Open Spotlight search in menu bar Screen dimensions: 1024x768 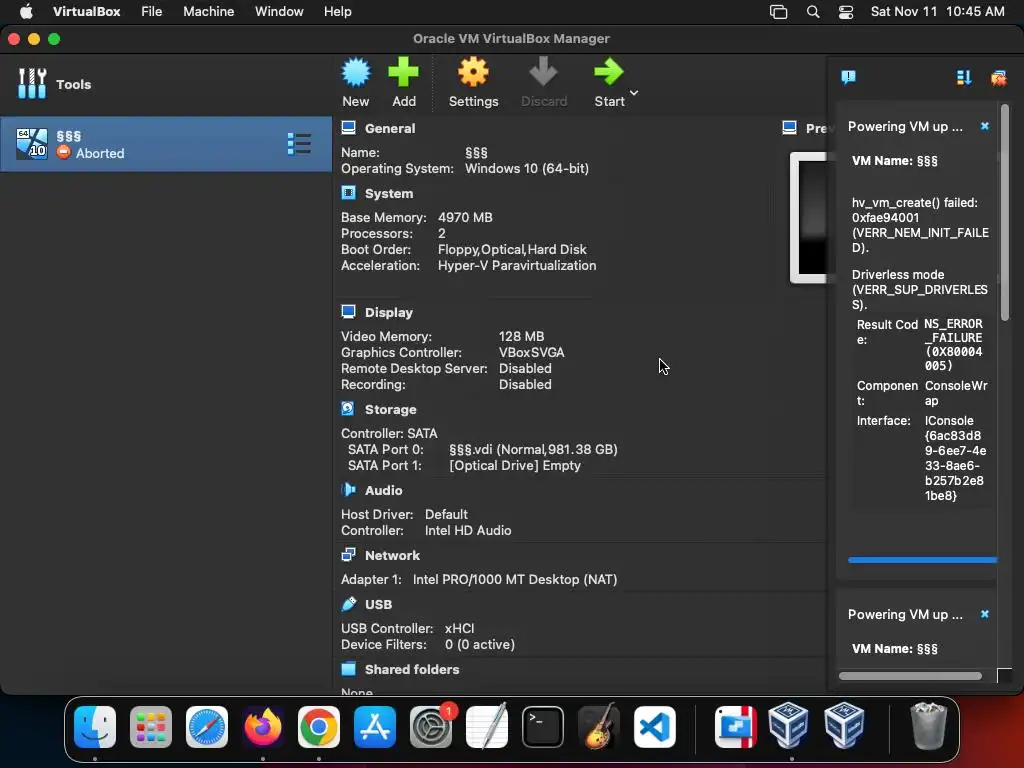[x=812, y=12]
